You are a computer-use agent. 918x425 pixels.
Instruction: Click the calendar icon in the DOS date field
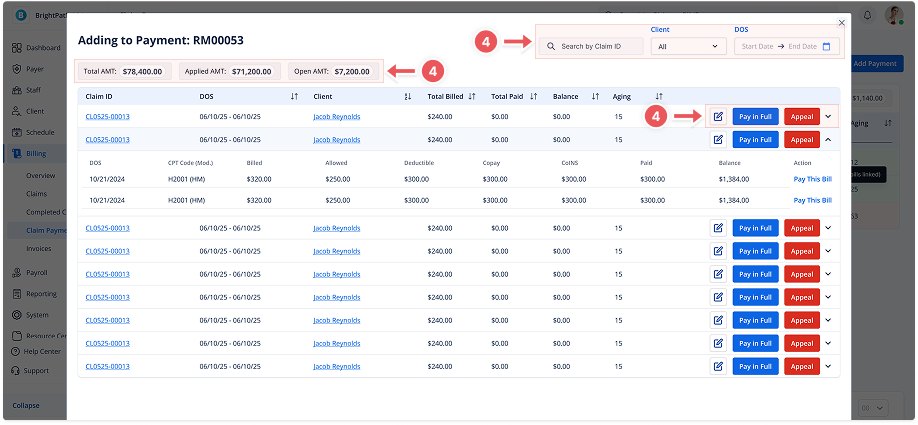pyautogui.click(x=826, y=46)
